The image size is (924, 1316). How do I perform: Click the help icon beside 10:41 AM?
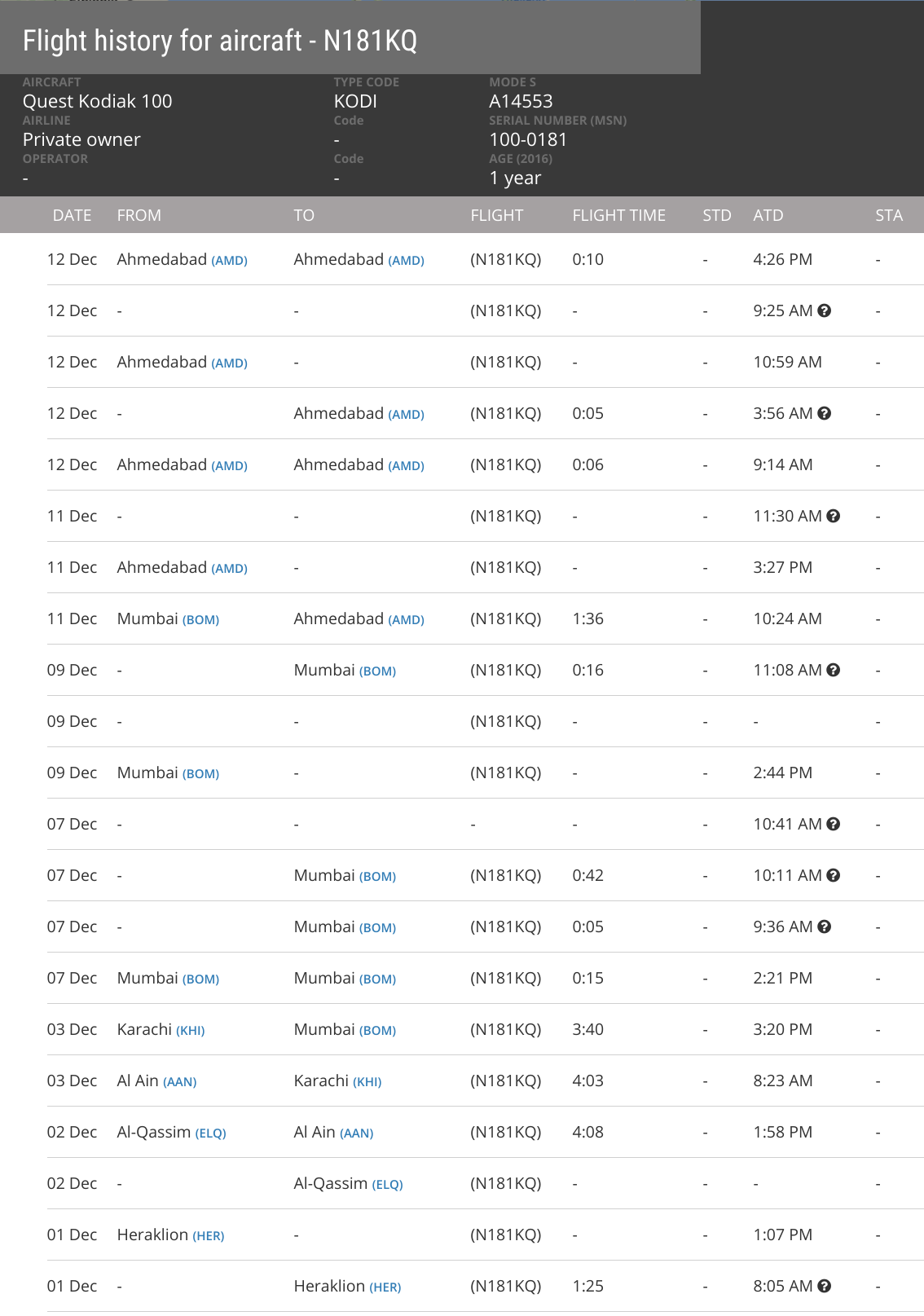pyautogui.click(x=833, y=824)
